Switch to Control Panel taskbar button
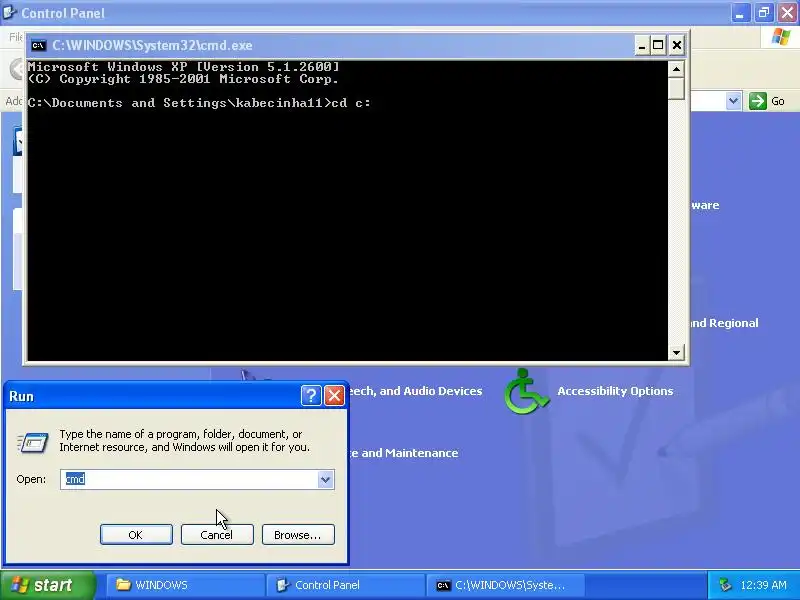Viewport: 800px width, 600px height. tap(345, 585)
